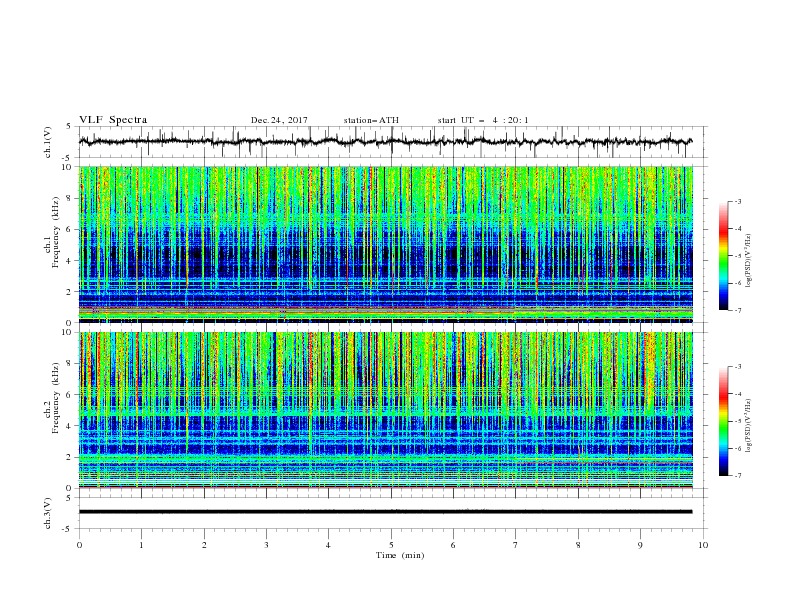Click the upper colorbar log(PSD) label
792x612 pixels.
[750, 261]
